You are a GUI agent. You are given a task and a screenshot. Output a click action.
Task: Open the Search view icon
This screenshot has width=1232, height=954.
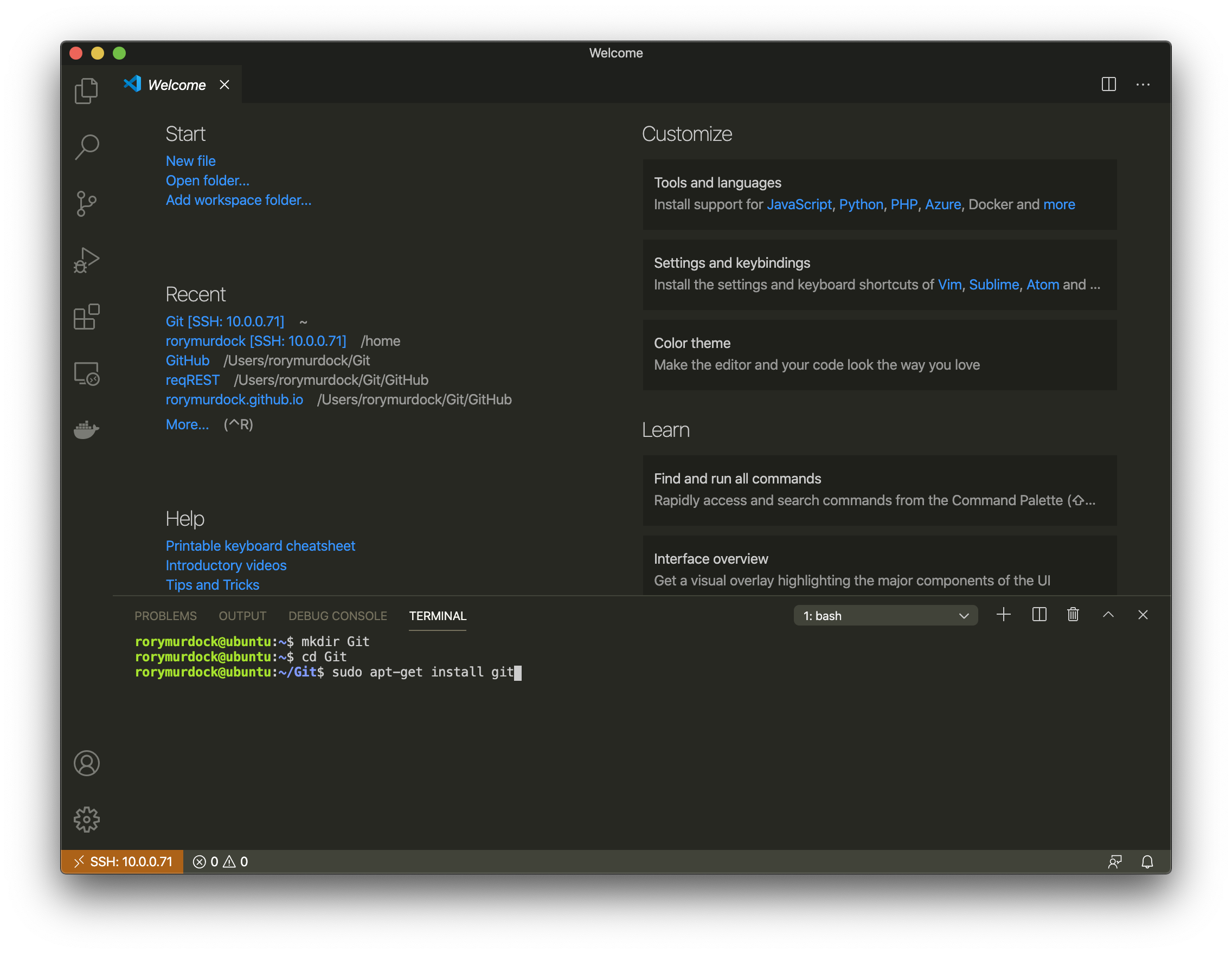tap(86, 147)
